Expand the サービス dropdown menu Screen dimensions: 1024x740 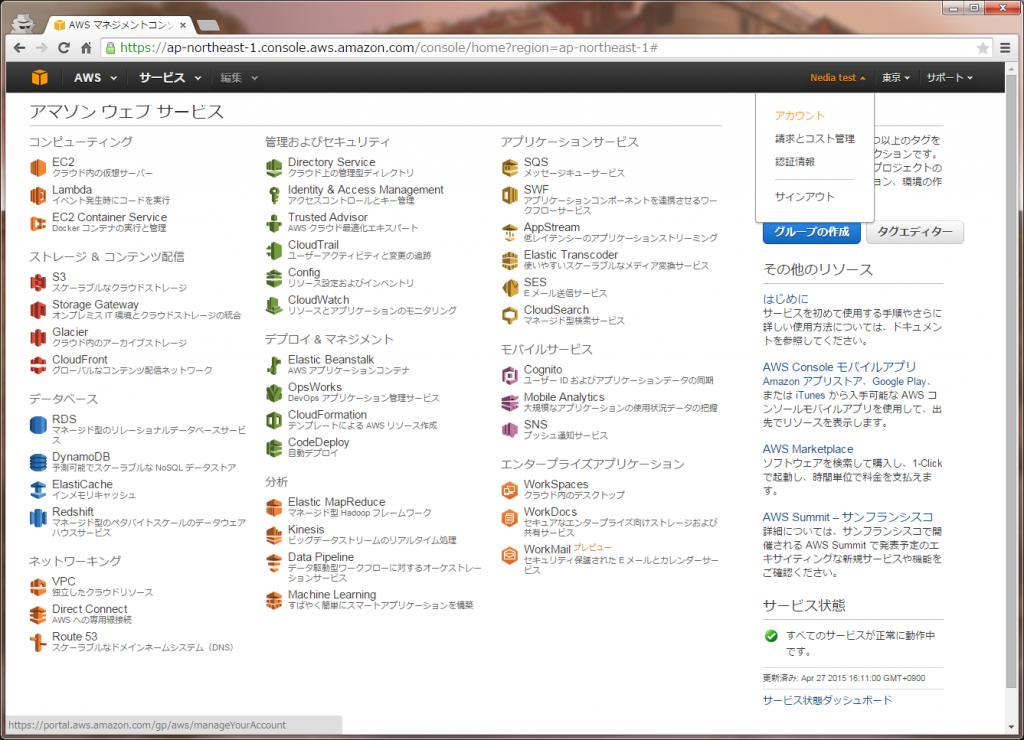pyautogui.click(x=170, y=78)
